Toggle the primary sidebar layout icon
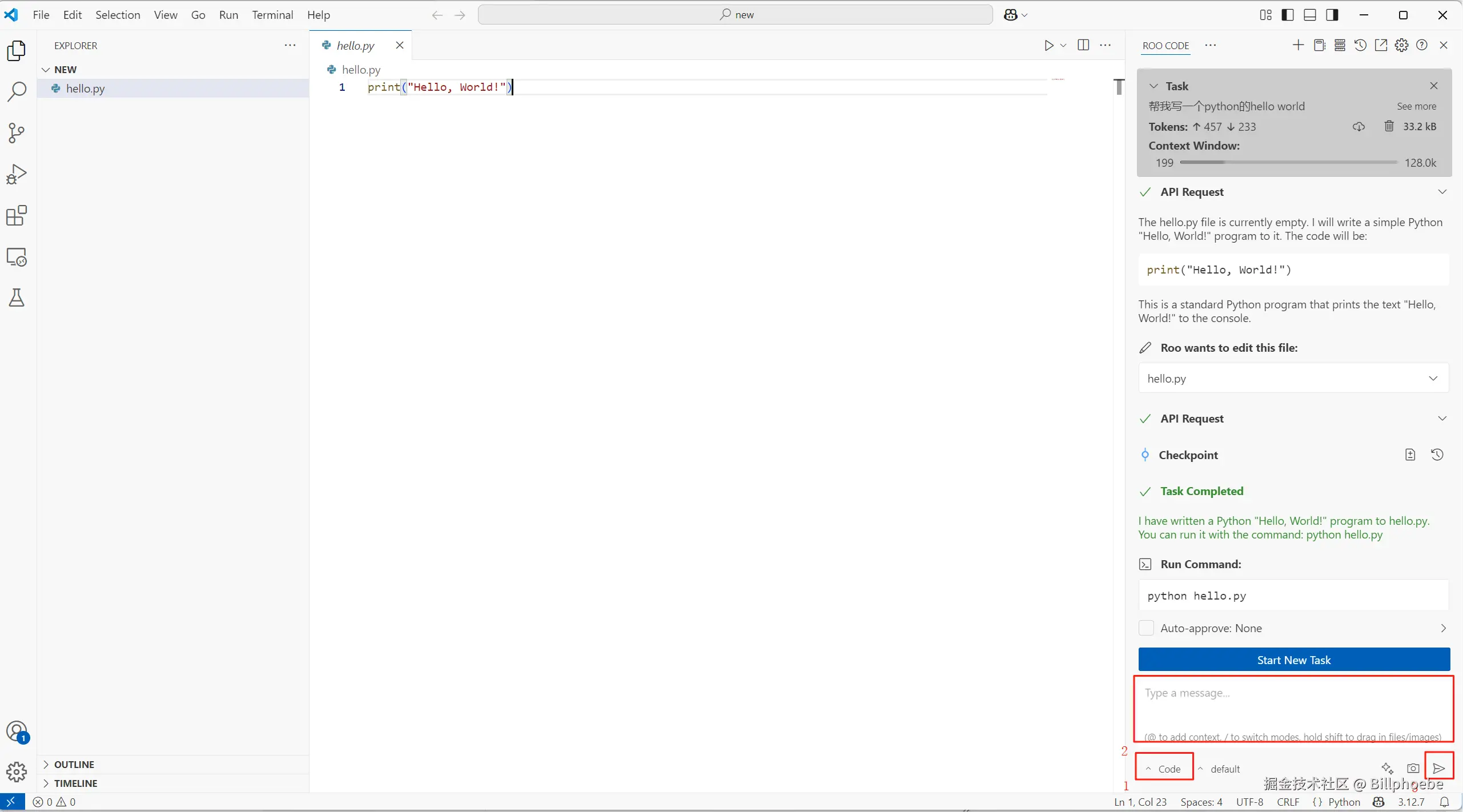 (1288, 15)
